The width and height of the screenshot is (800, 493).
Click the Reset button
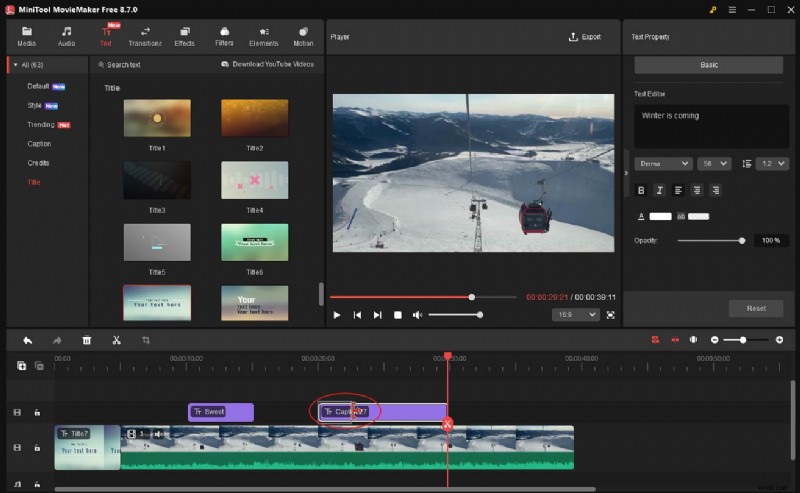756,308
